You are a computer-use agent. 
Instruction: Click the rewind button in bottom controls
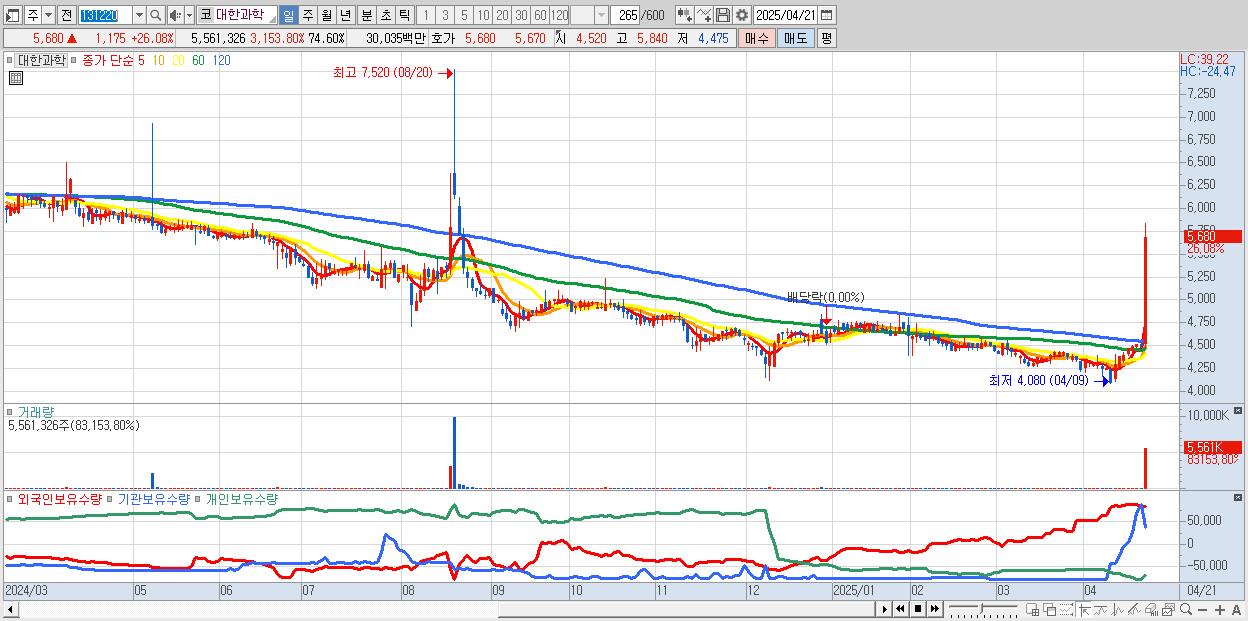click(x=900, y=609)
